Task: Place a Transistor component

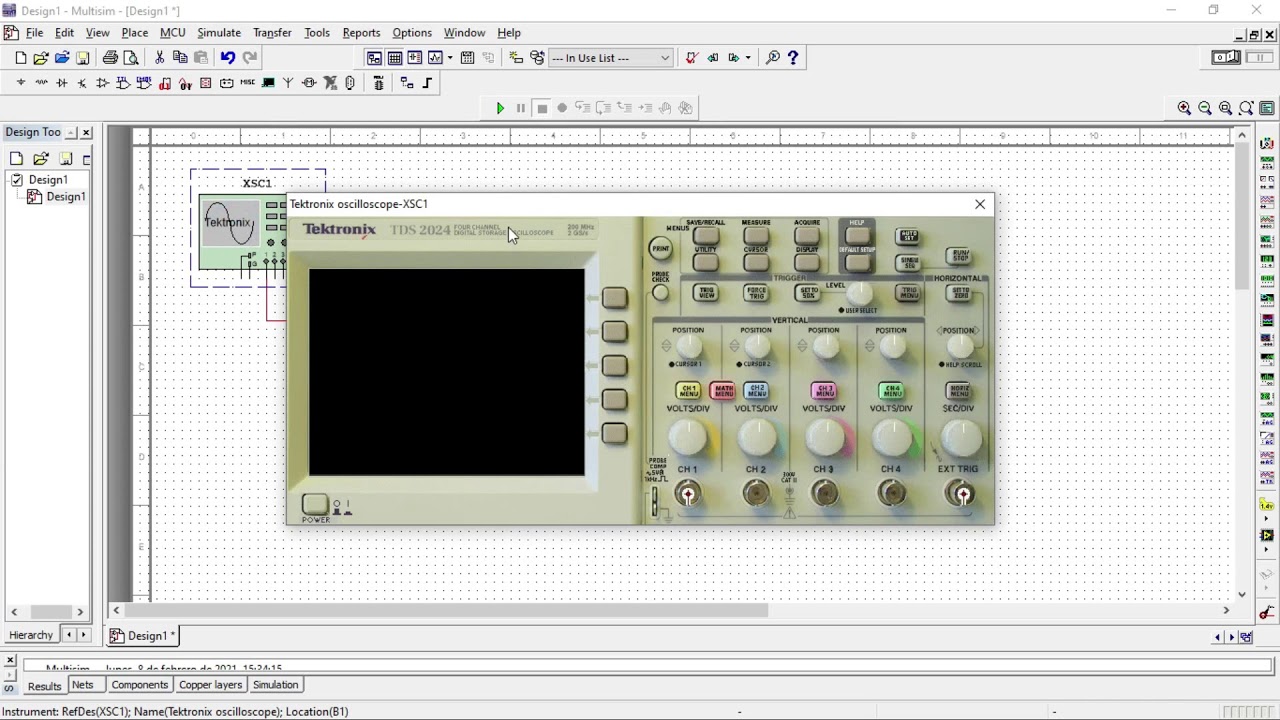Action: click(x=82, y=83)
